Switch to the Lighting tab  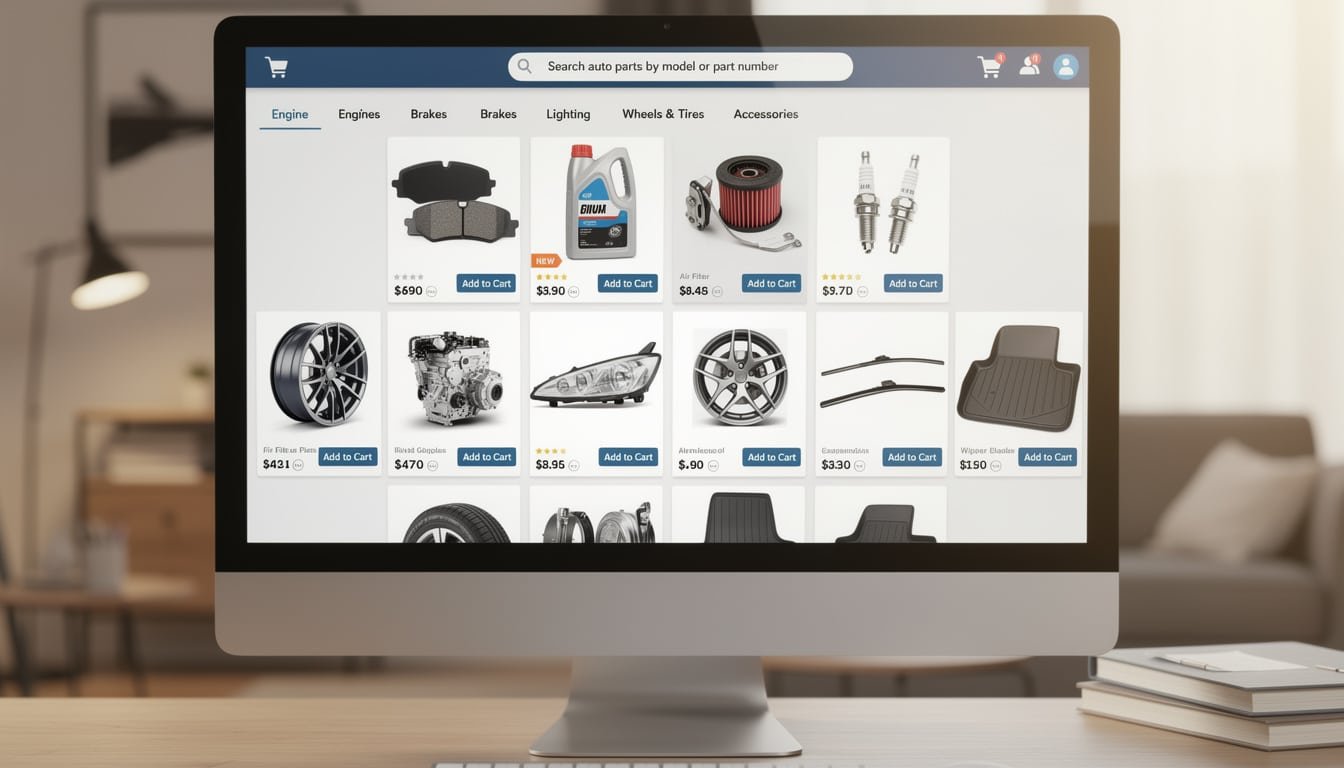click(x=568, y=114)
